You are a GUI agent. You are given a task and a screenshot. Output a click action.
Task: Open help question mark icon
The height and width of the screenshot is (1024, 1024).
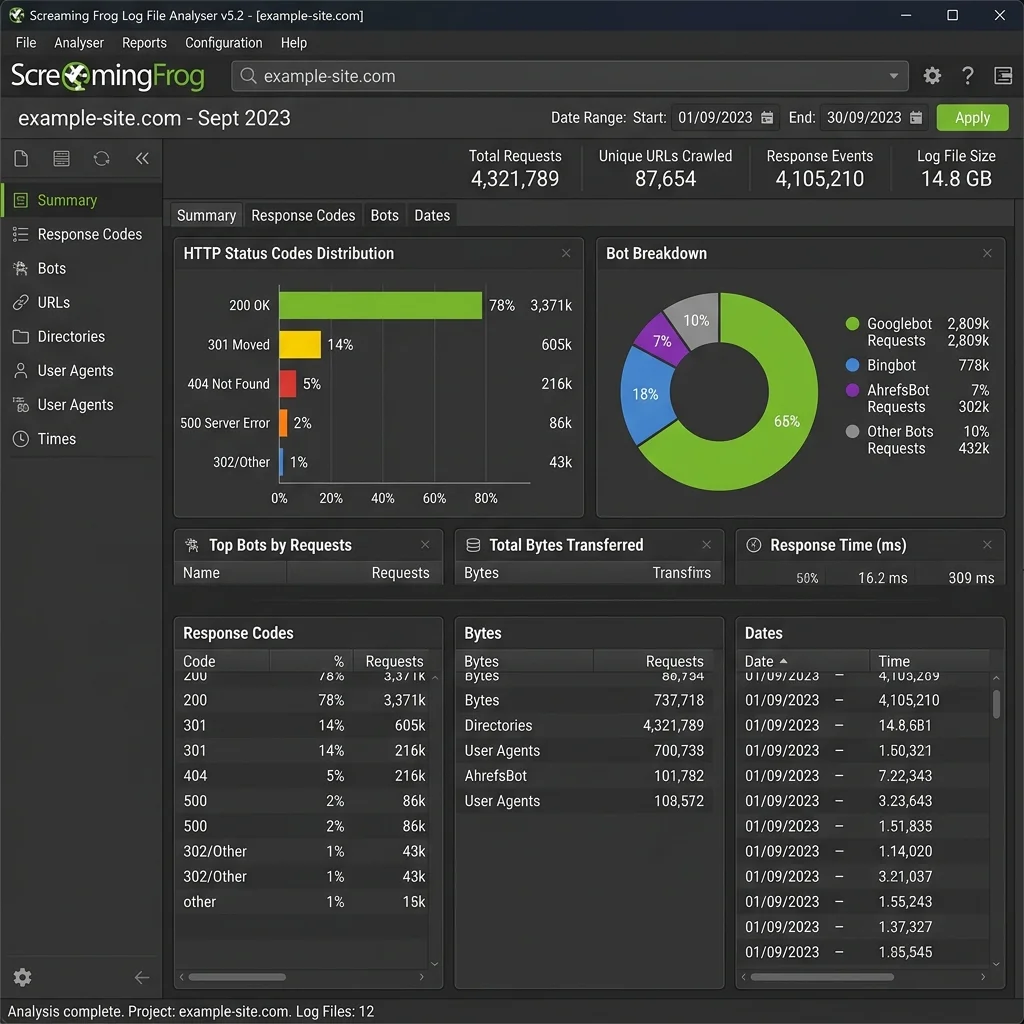[967, 76]
